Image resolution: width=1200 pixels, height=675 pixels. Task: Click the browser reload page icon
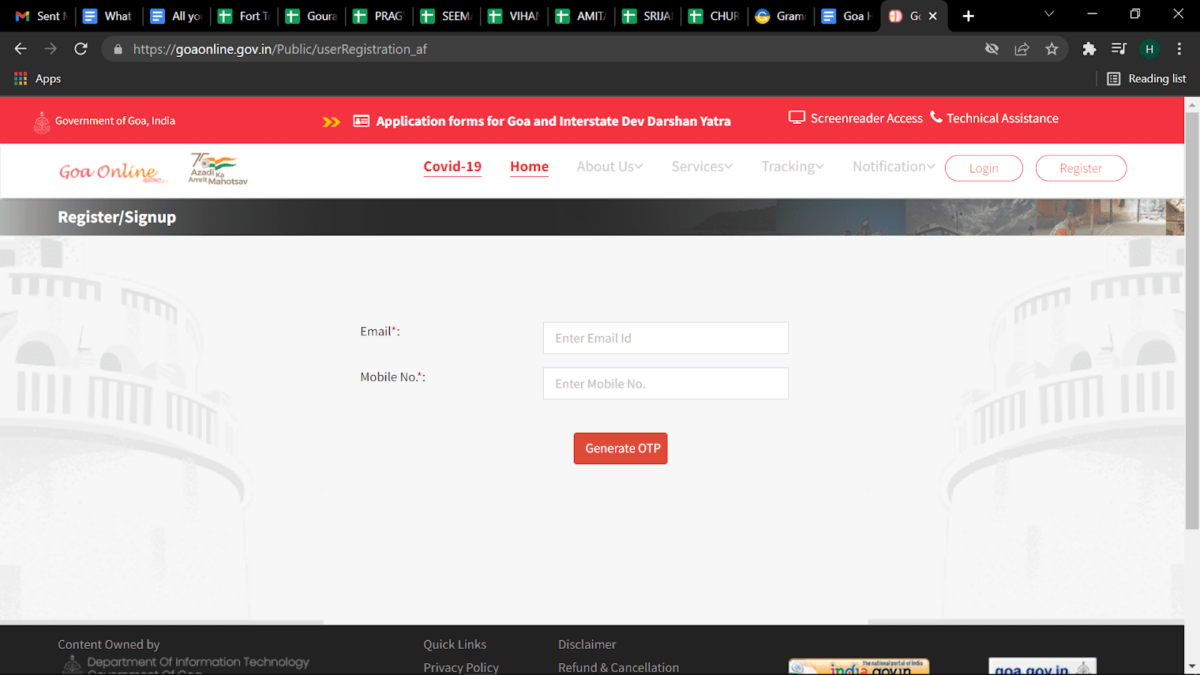point(80,49)
